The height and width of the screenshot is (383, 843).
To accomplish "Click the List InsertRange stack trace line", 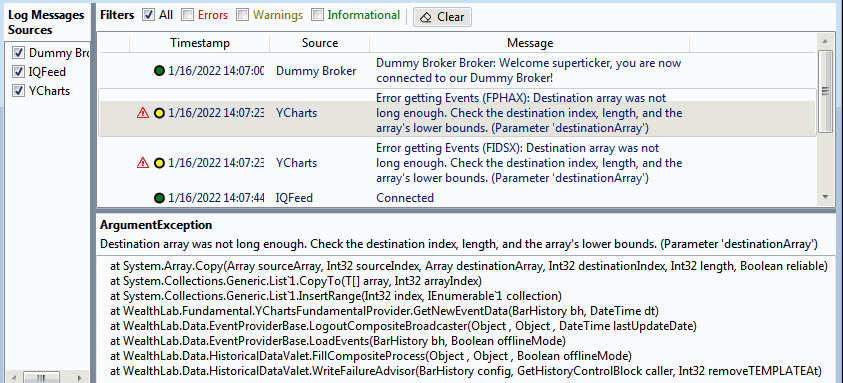I will click(335, 296).
